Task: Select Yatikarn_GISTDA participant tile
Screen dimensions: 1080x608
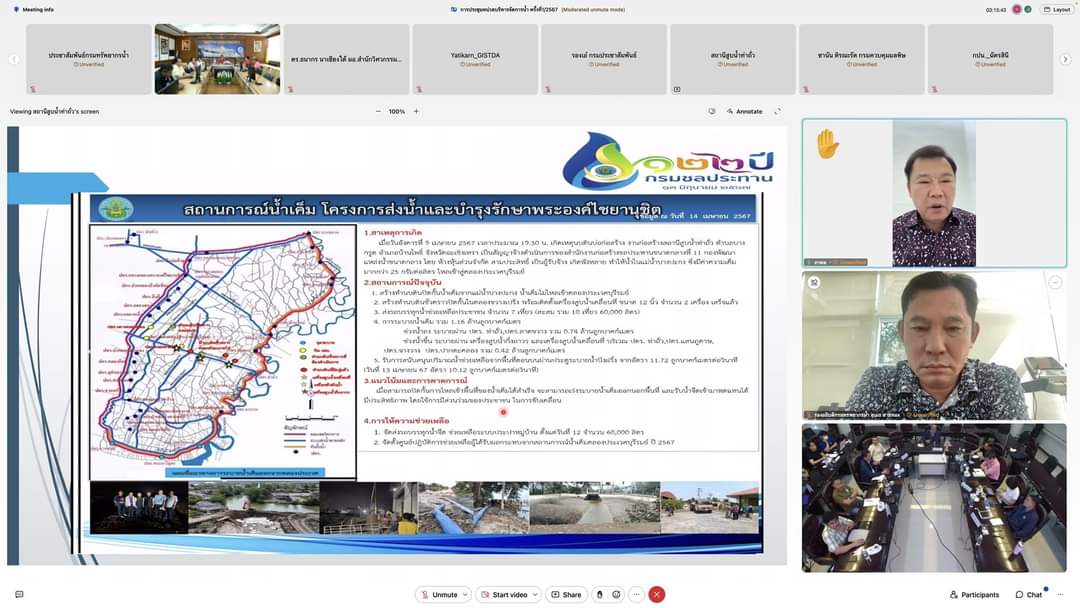Action: [475, 59]
